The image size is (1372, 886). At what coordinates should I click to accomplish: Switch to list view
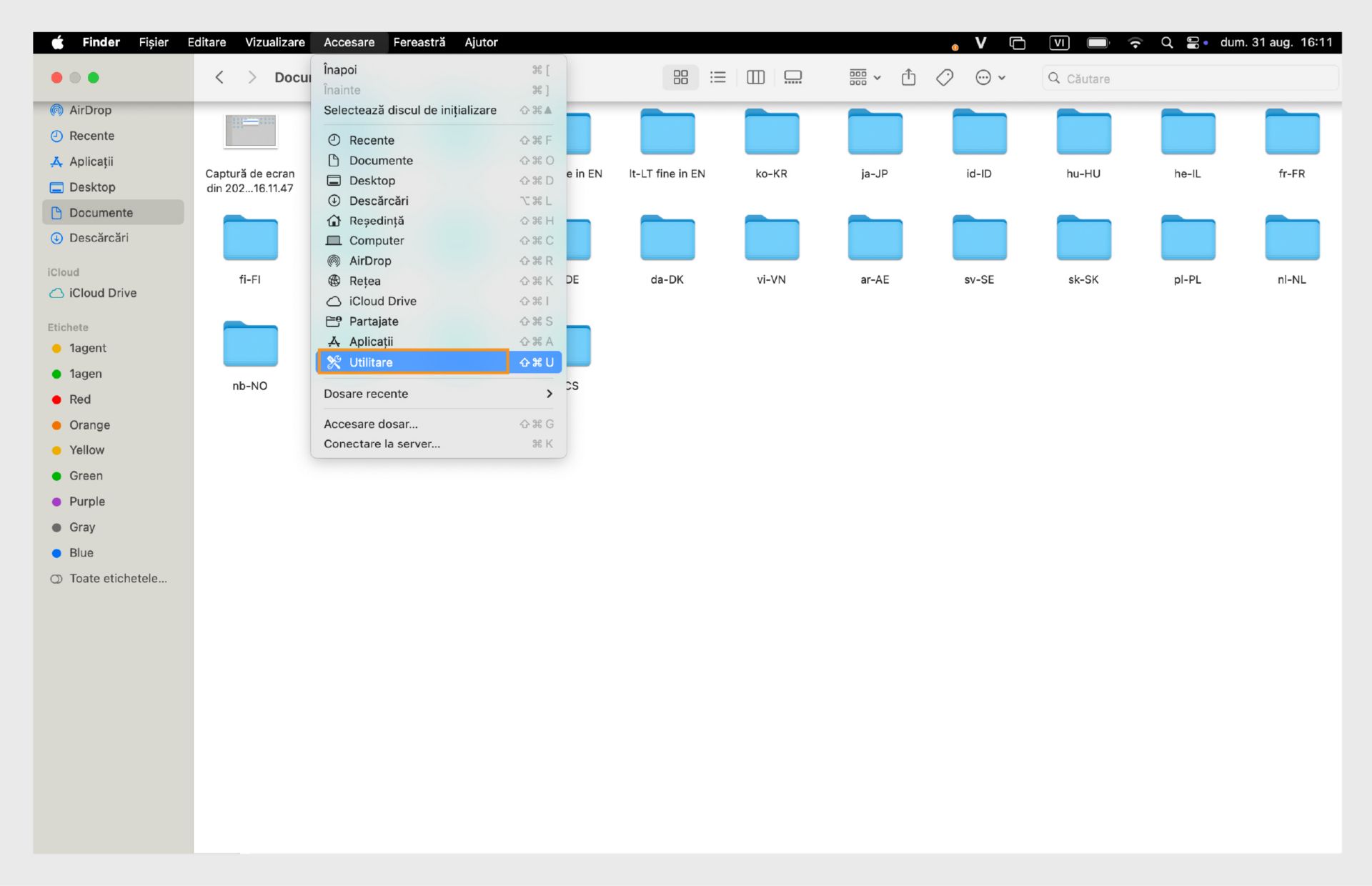(x=717, y=77)
